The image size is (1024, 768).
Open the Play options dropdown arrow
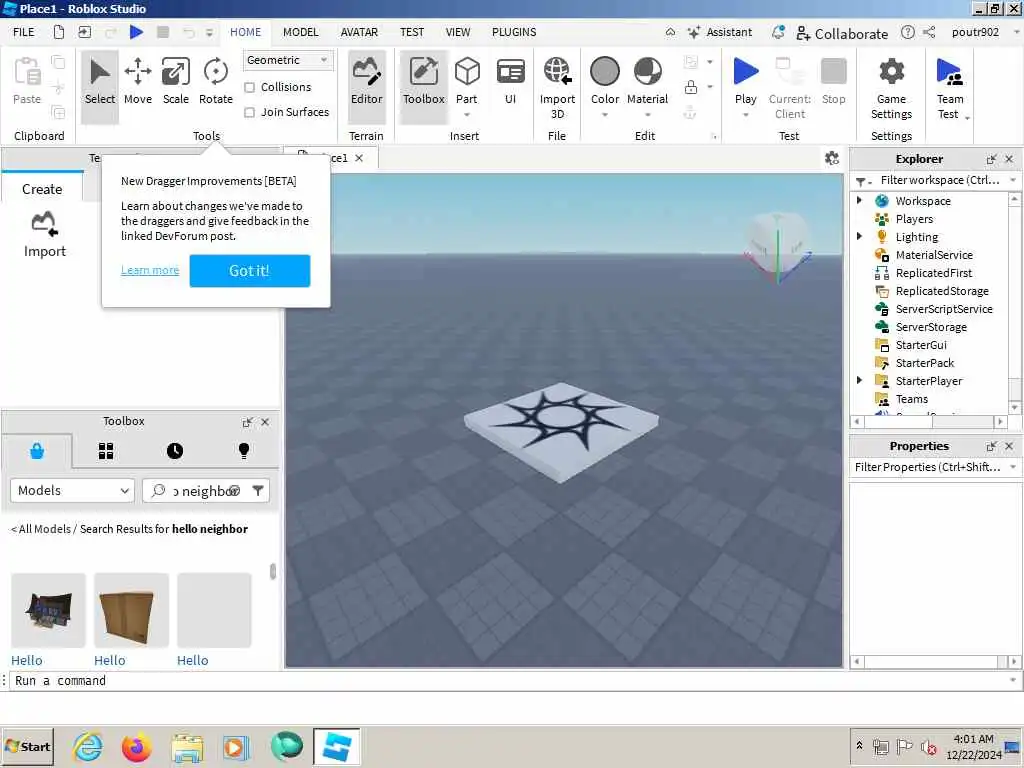pos(745,115)
